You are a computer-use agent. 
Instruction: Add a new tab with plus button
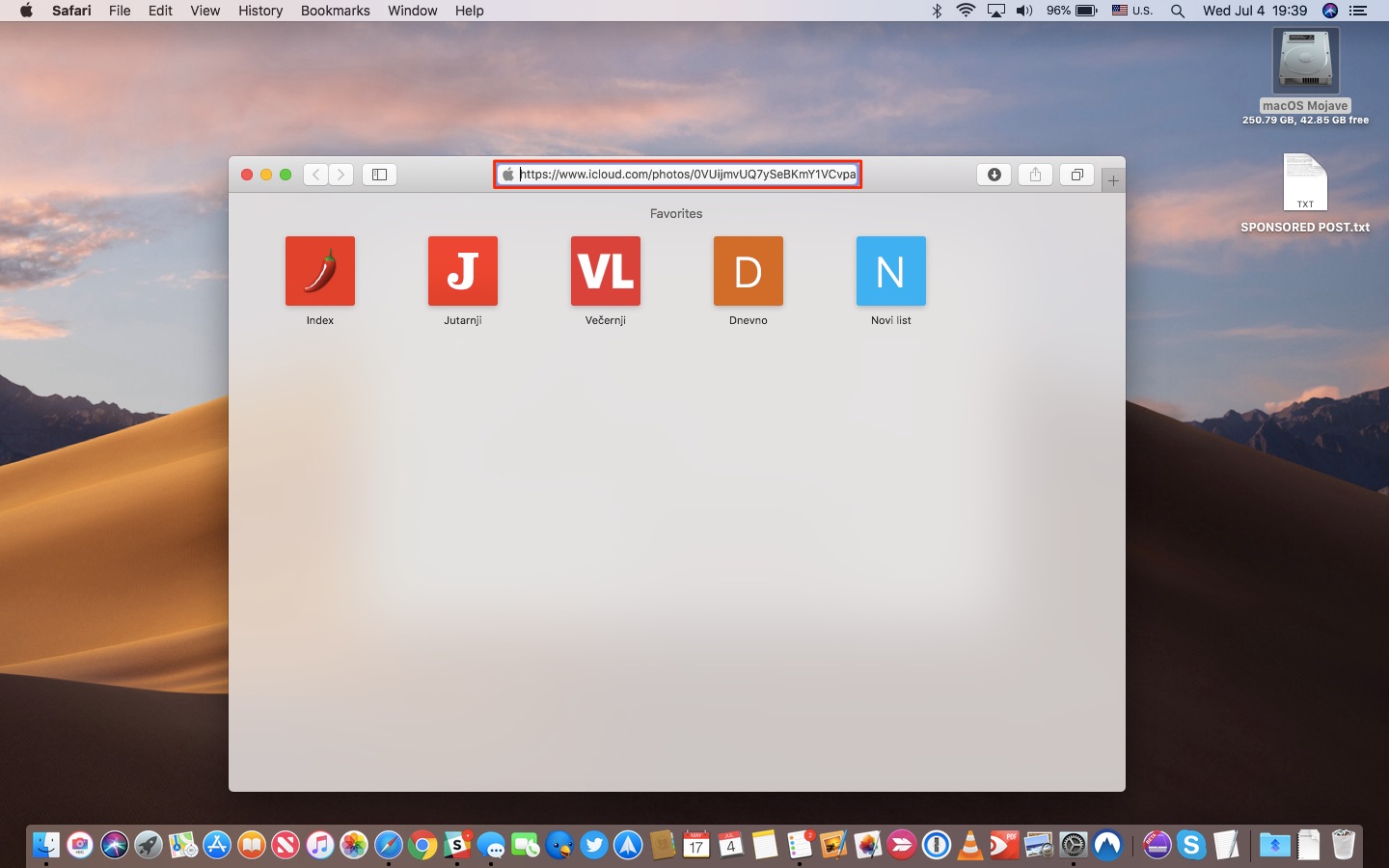[x=1113, y=180]
